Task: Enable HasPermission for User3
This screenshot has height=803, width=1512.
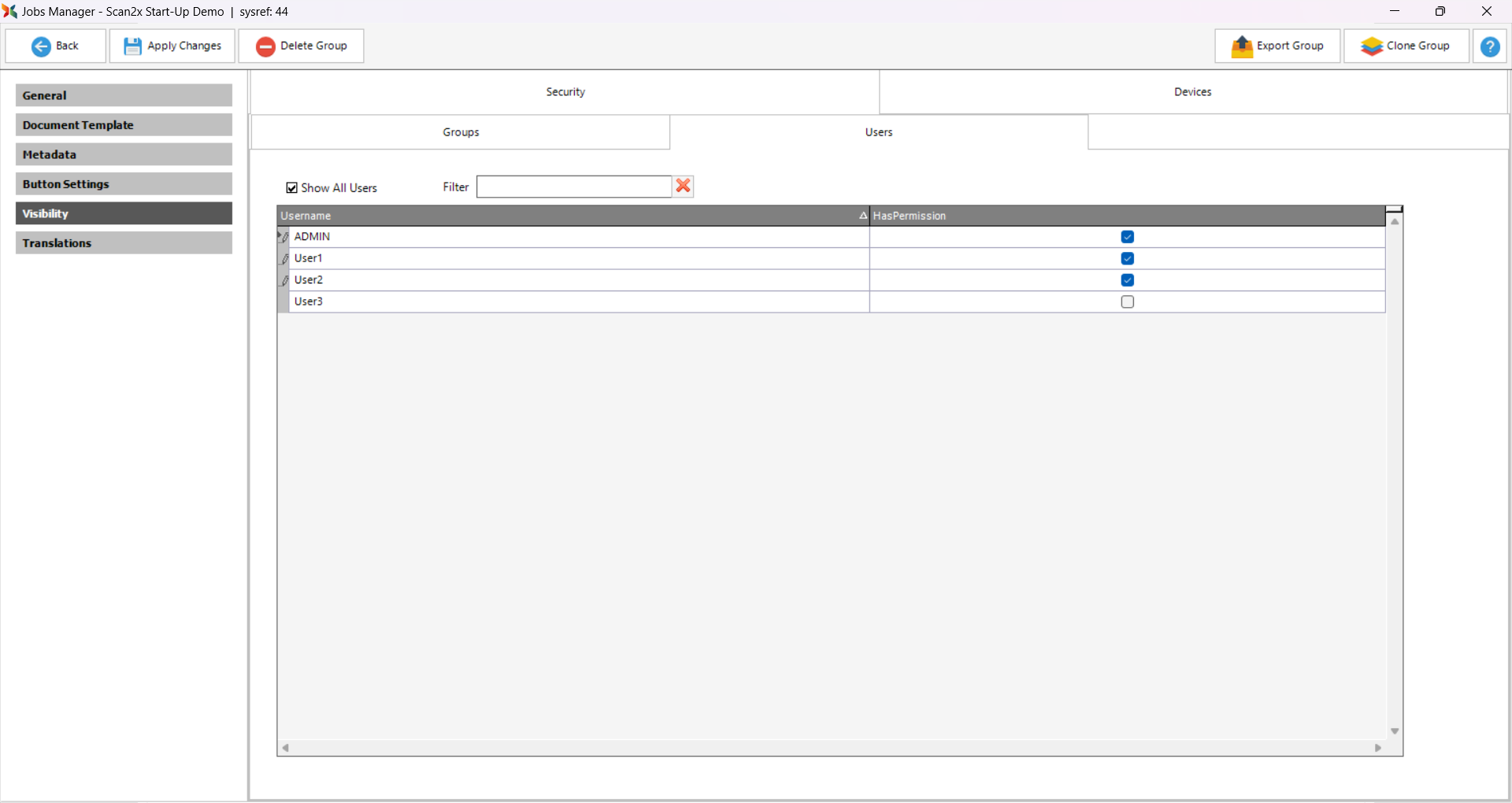Action: (1127, 302)
